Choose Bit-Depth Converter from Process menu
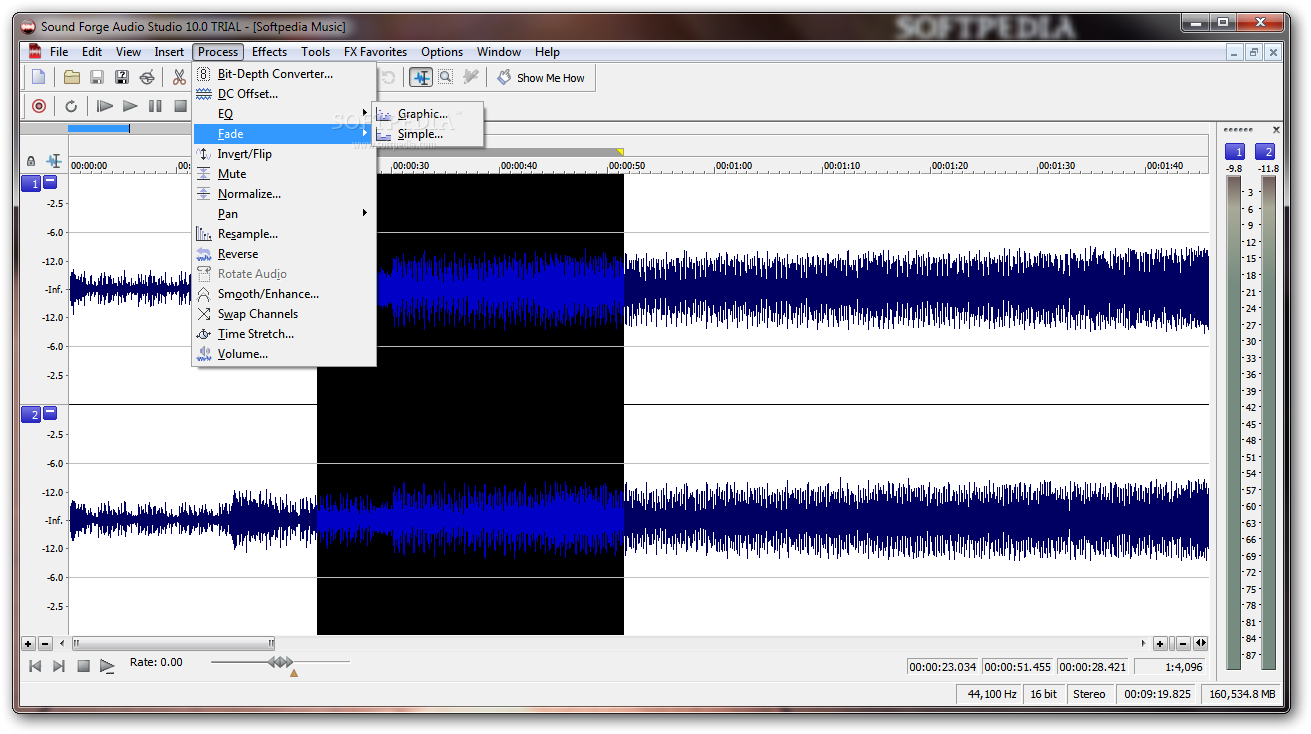 pyautogui.click(x=284, y=74)
